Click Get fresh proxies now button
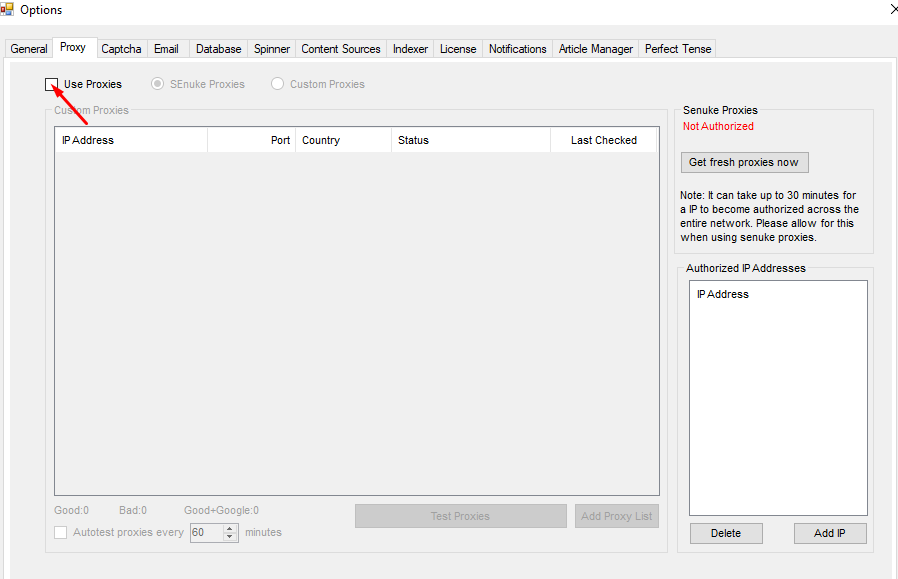 (745, 163)
